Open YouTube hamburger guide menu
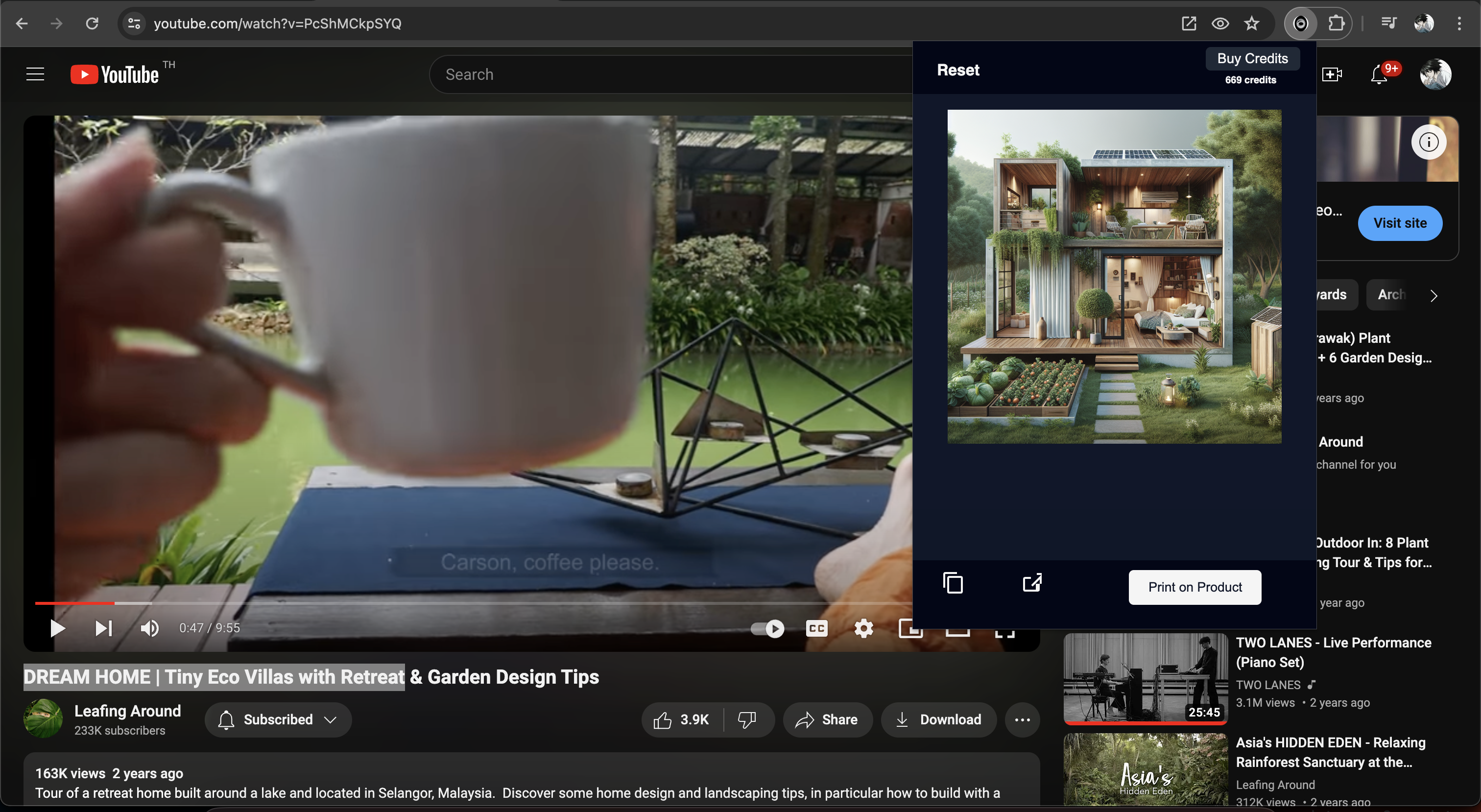Image resolution: width=1481 pixels, height=812 pixels. [35, 74]
